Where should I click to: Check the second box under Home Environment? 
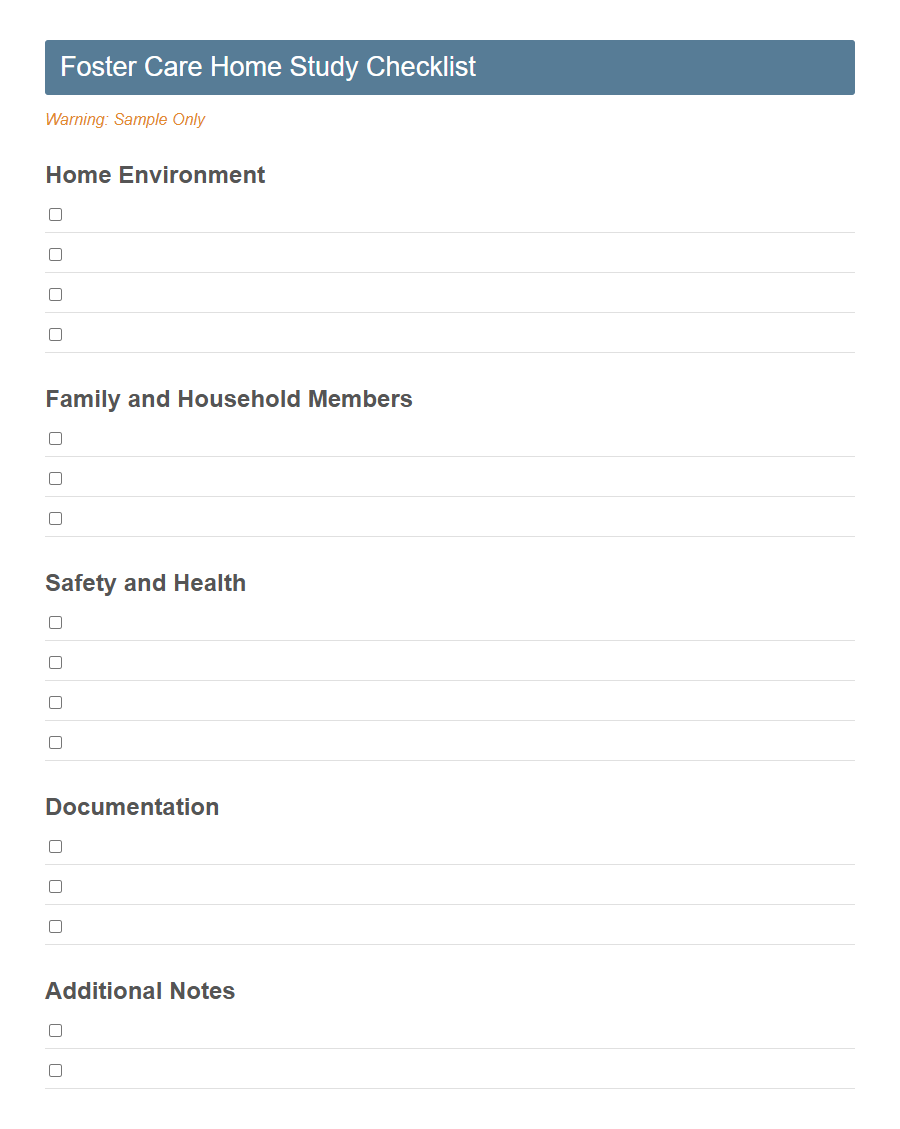pos(55,254)
